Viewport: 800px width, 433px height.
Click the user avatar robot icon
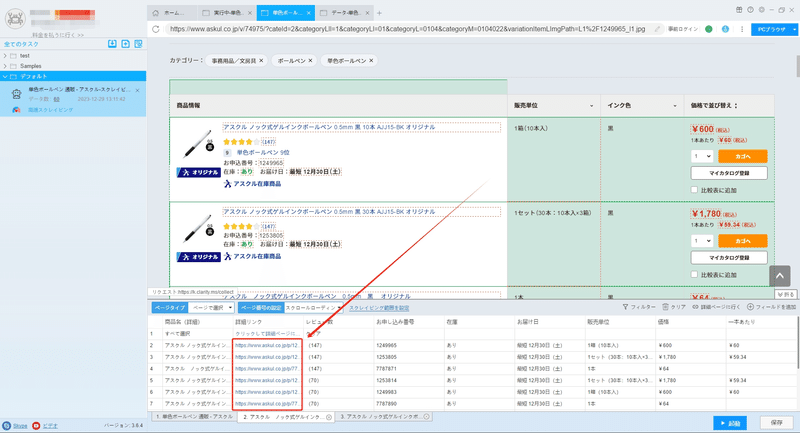pyautogui.click(x=15, y=19)
